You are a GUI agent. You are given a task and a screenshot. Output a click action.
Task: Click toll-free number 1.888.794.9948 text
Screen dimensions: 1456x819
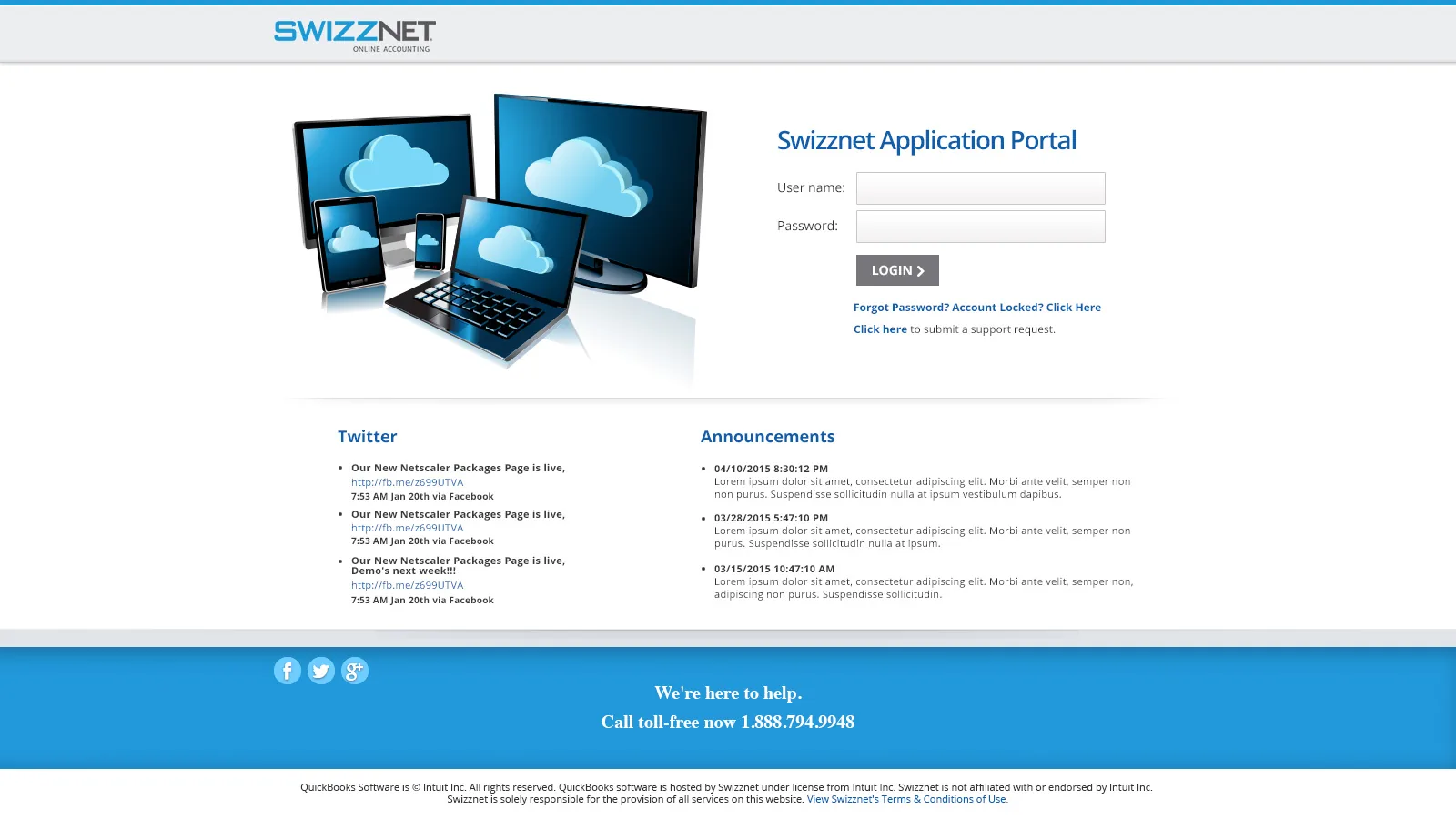pyautogui.click(x=797, y=723)
